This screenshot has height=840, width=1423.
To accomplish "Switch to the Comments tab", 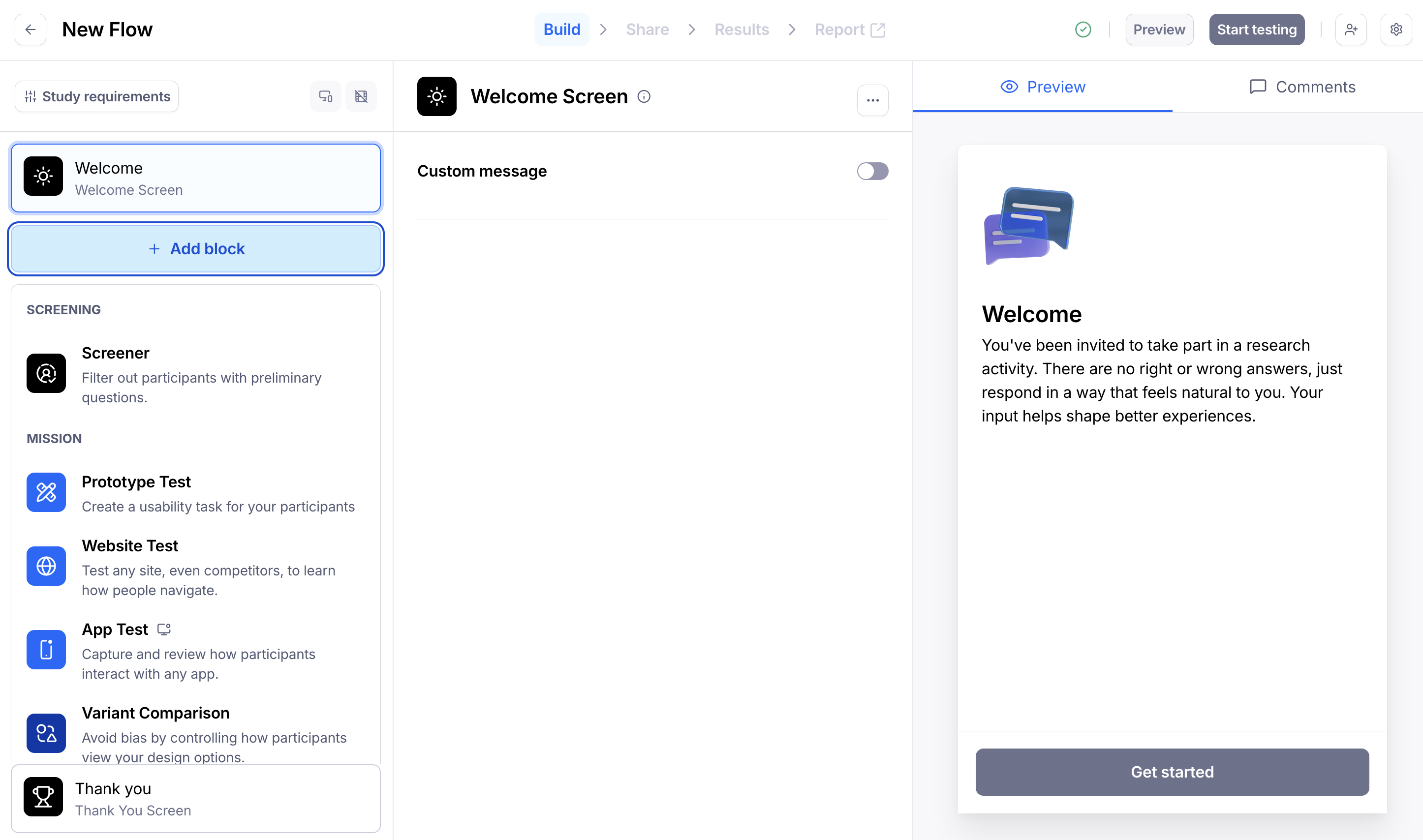I will (x=1302, y=87).
